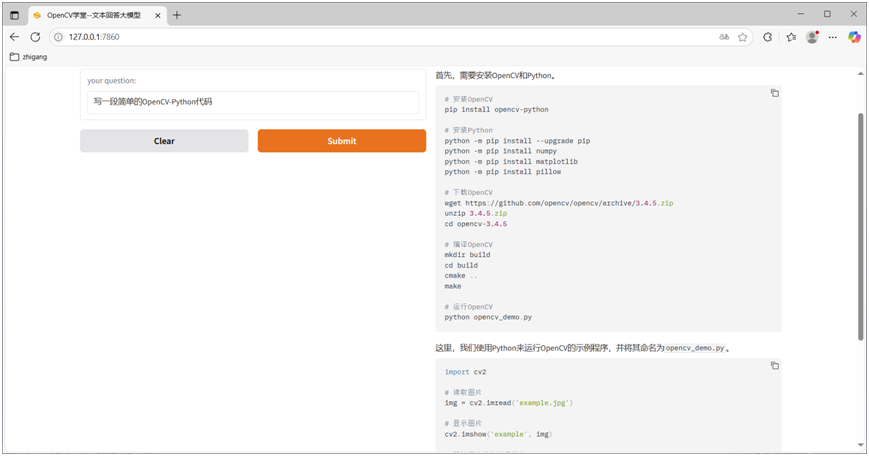Maximize the browser window
The image size is (869, 456).
(827, 14)
